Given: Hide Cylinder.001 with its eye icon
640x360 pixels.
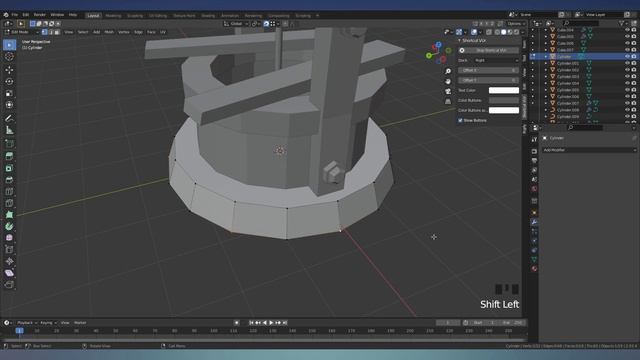Looking at the screenshot, I should [627, 63].
